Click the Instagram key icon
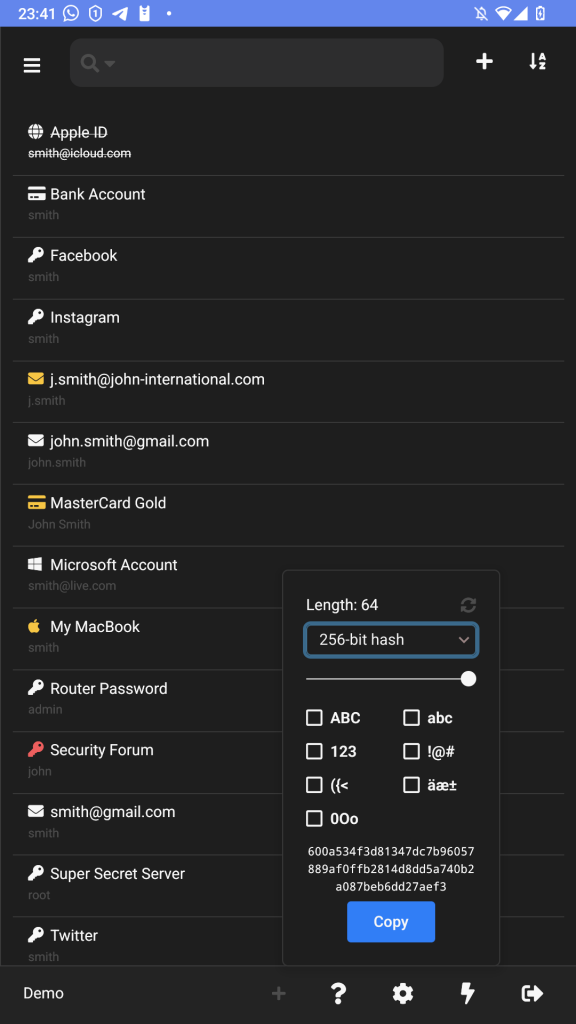 tap(36, 317)
